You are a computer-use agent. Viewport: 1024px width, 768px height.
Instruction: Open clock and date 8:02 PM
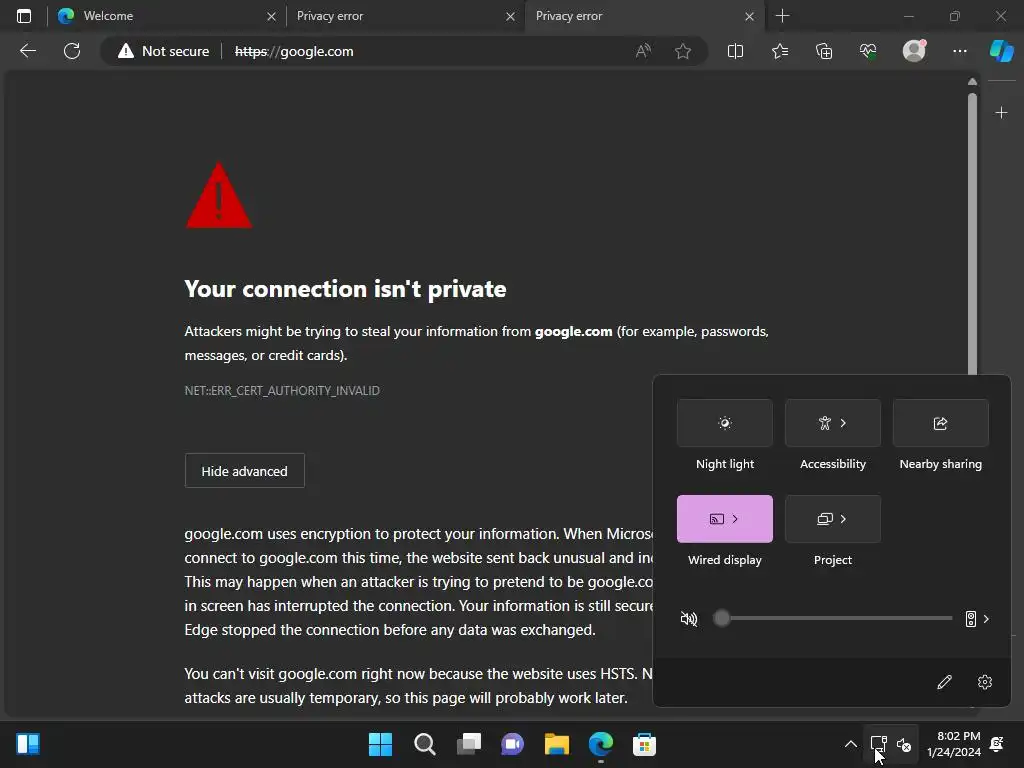953,744
